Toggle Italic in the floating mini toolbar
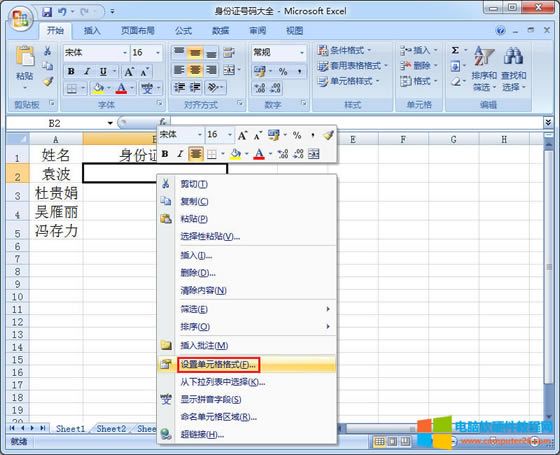 (180, 154)
